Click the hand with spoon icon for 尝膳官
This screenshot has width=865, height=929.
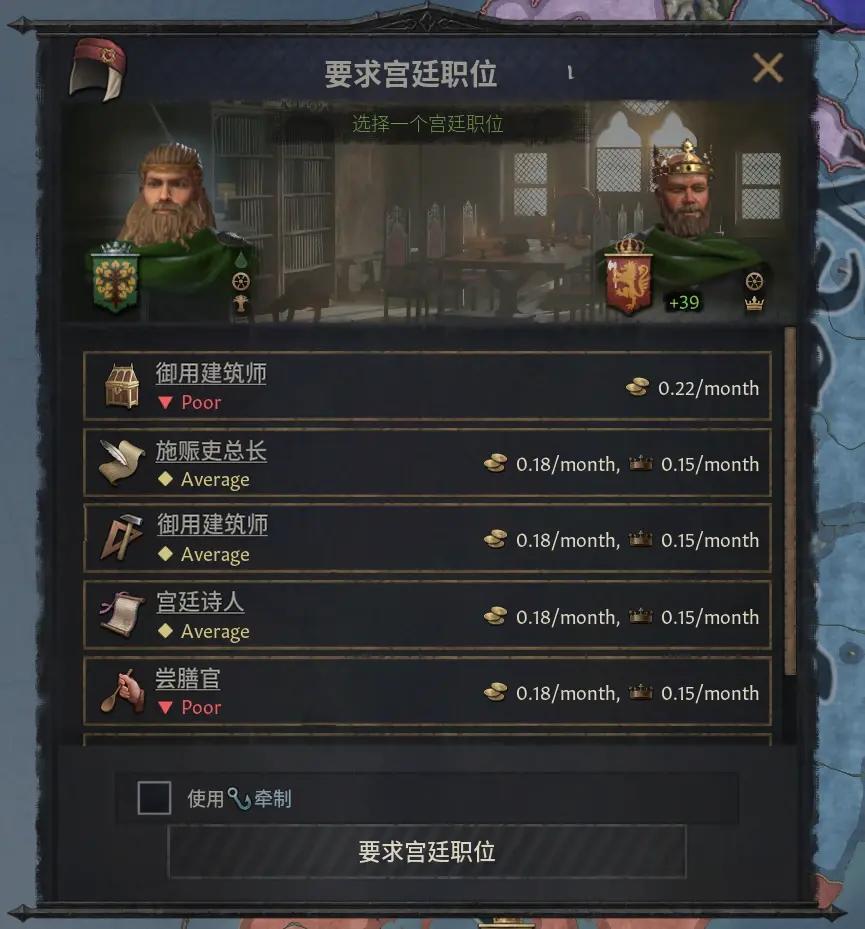(122, 691)
